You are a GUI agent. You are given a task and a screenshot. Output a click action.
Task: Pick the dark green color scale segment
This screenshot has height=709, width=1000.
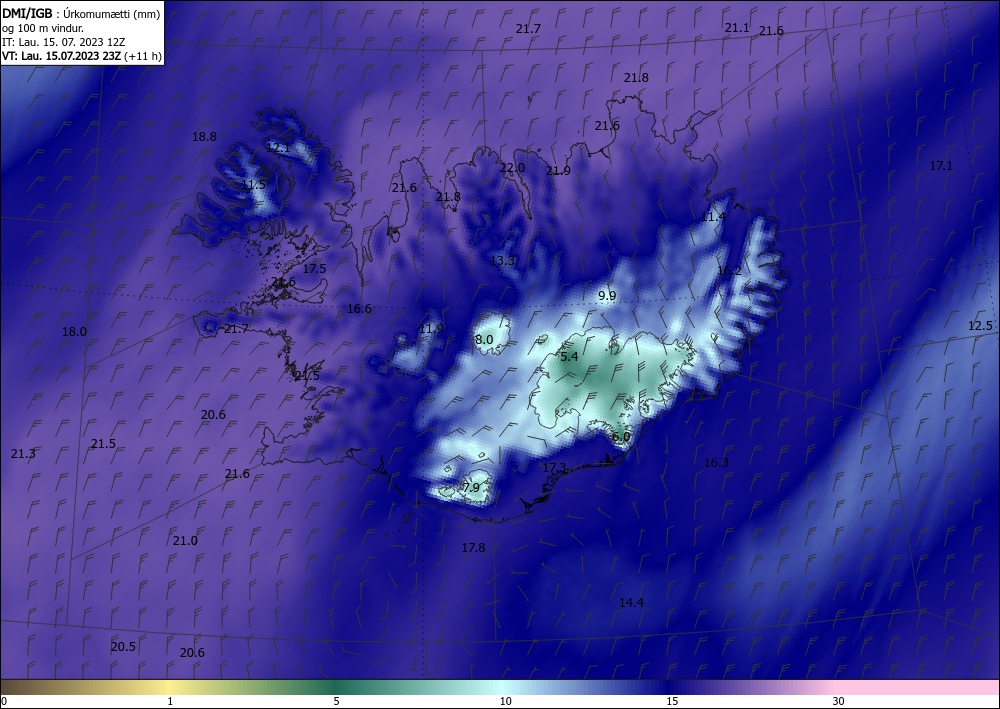336,687
